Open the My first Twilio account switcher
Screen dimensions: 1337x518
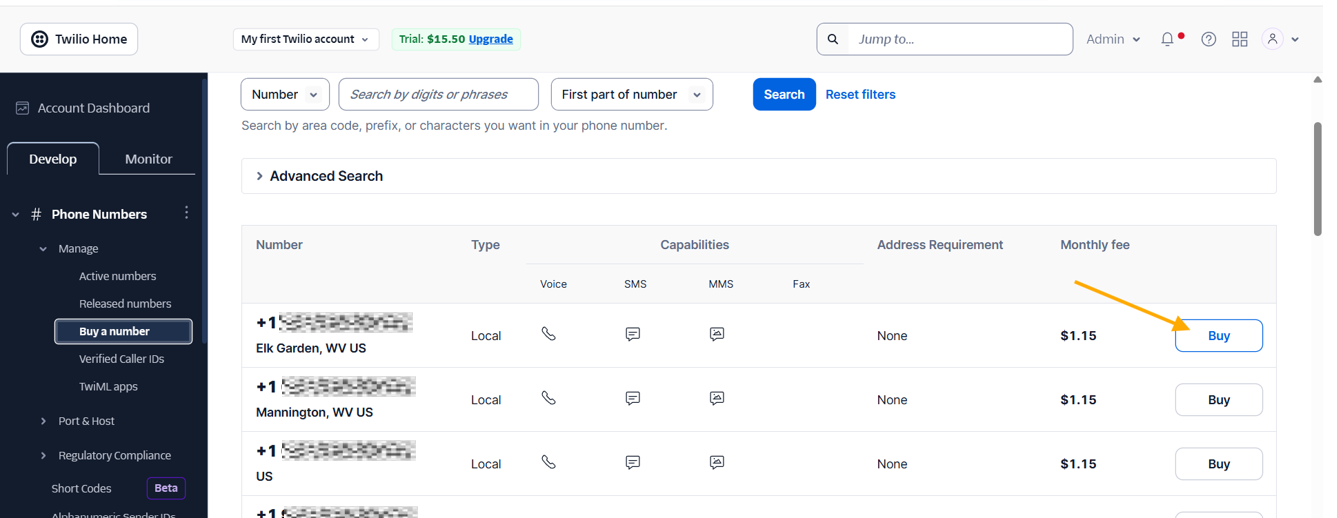[305, 39]
